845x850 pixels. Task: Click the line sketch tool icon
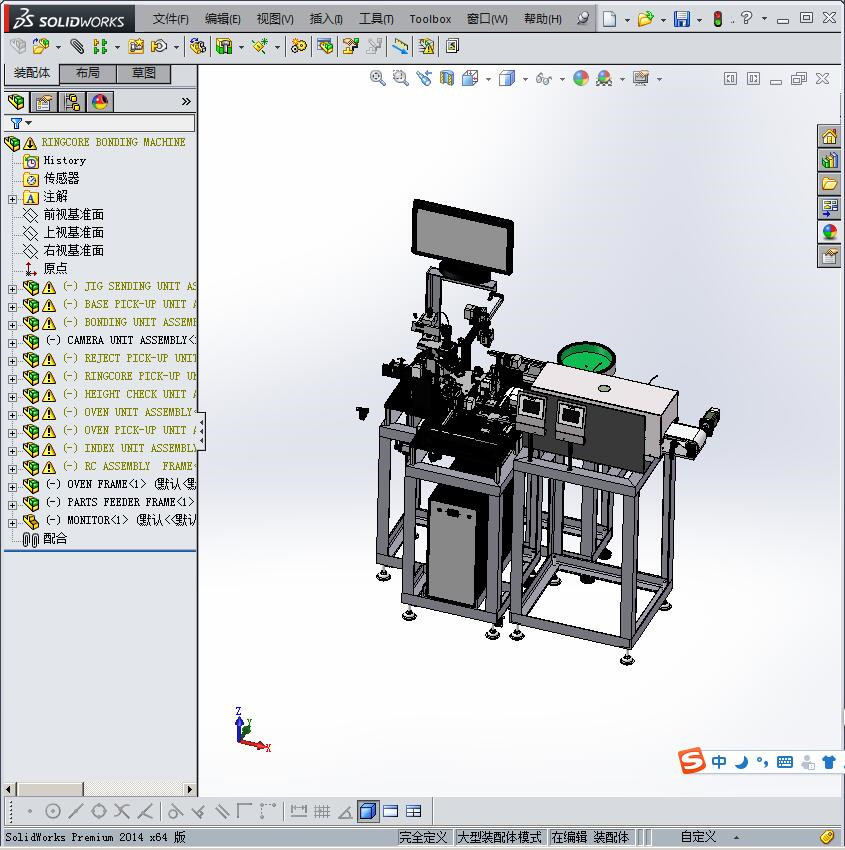[76, 811]
